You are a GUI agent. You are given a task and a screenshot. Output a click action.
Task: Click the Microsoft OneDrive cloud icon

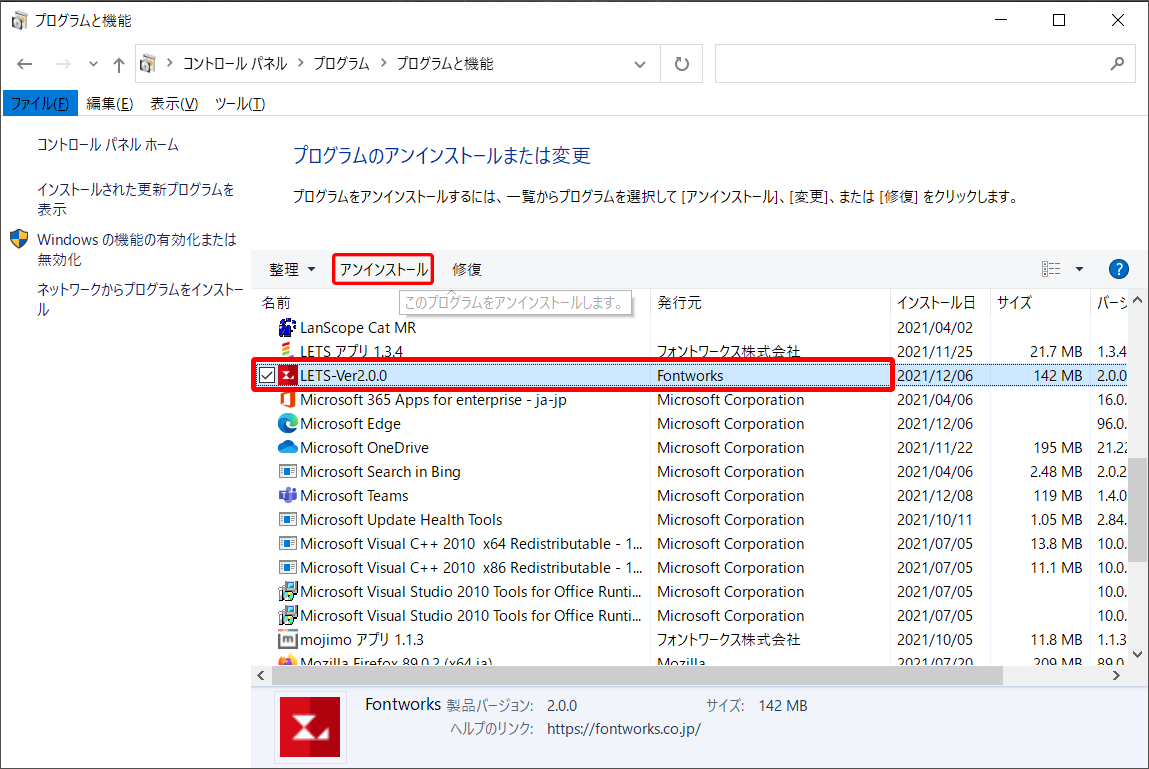[288, 448]
